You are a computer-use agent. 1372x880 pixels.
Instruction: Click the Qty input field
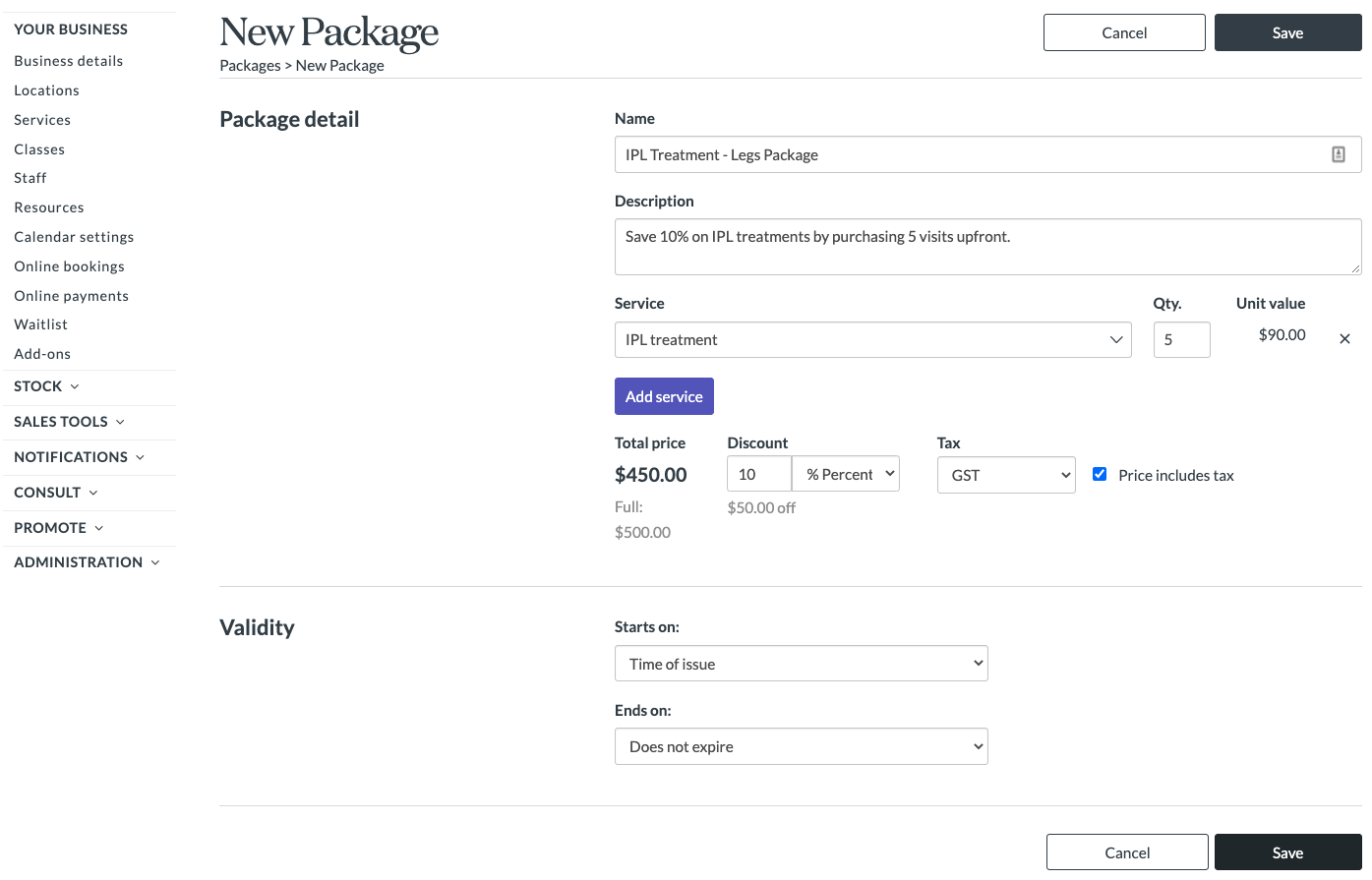click(1181, 339)
